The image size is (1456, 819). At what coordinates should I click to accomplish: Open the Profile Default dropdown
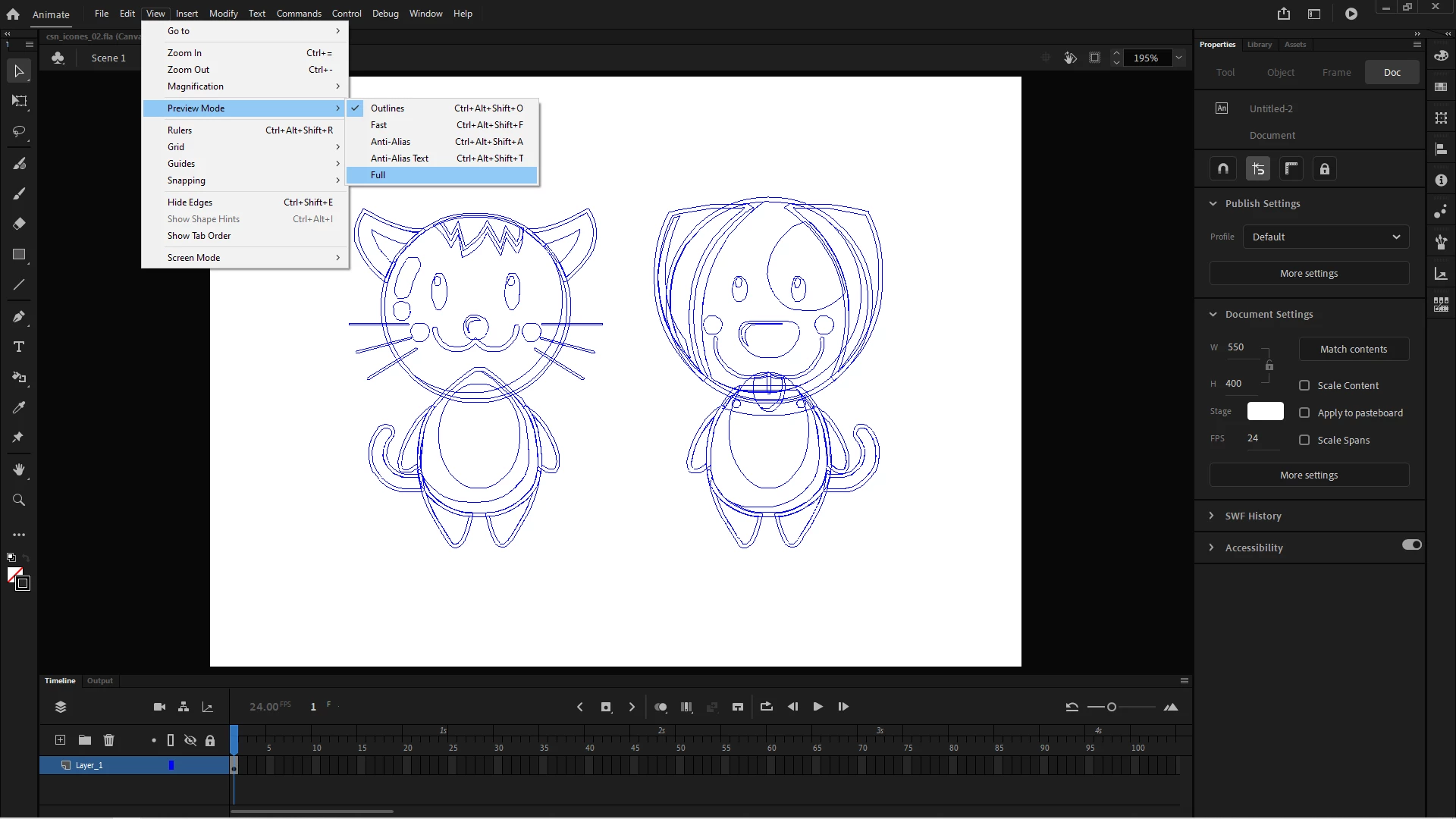coord(1325,237)
